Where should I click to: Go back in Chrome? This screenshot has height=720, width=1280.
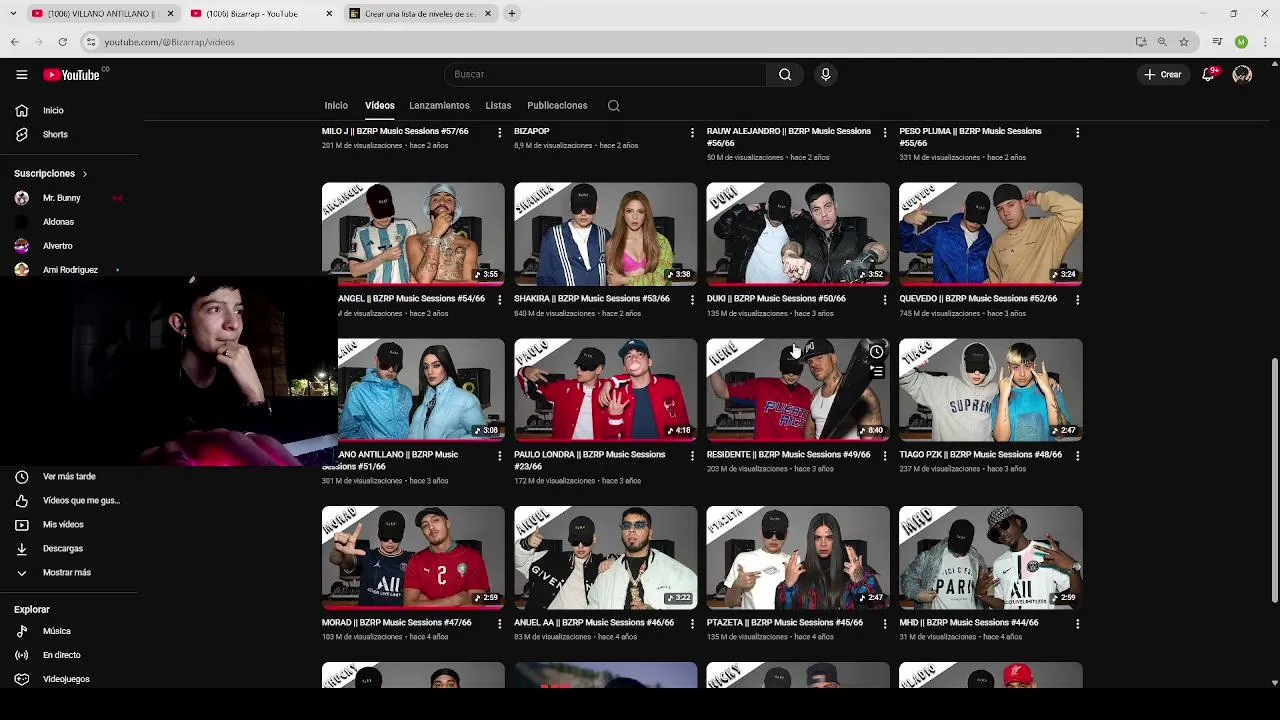[x=15, y=42]
